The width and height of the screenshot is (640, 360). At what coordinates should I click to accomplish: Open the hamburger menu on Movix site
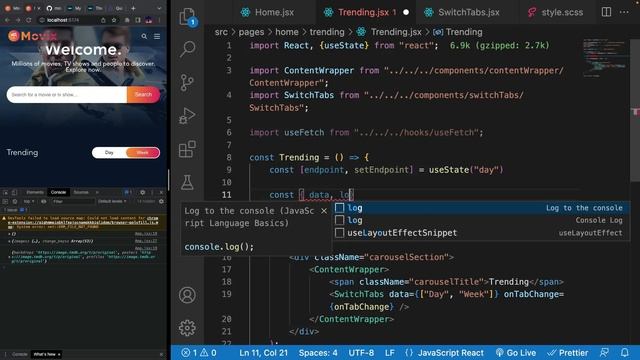click(157, 36)
